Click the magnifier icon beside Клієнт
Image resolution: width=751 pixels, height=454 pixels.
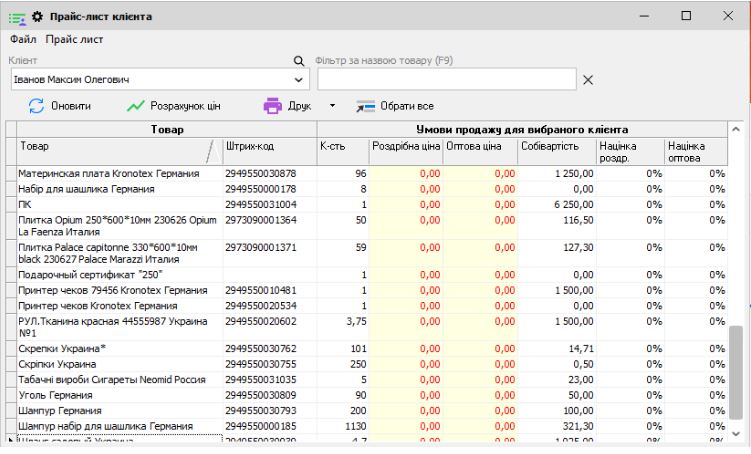pyautogui.click(x=297, y=62)
